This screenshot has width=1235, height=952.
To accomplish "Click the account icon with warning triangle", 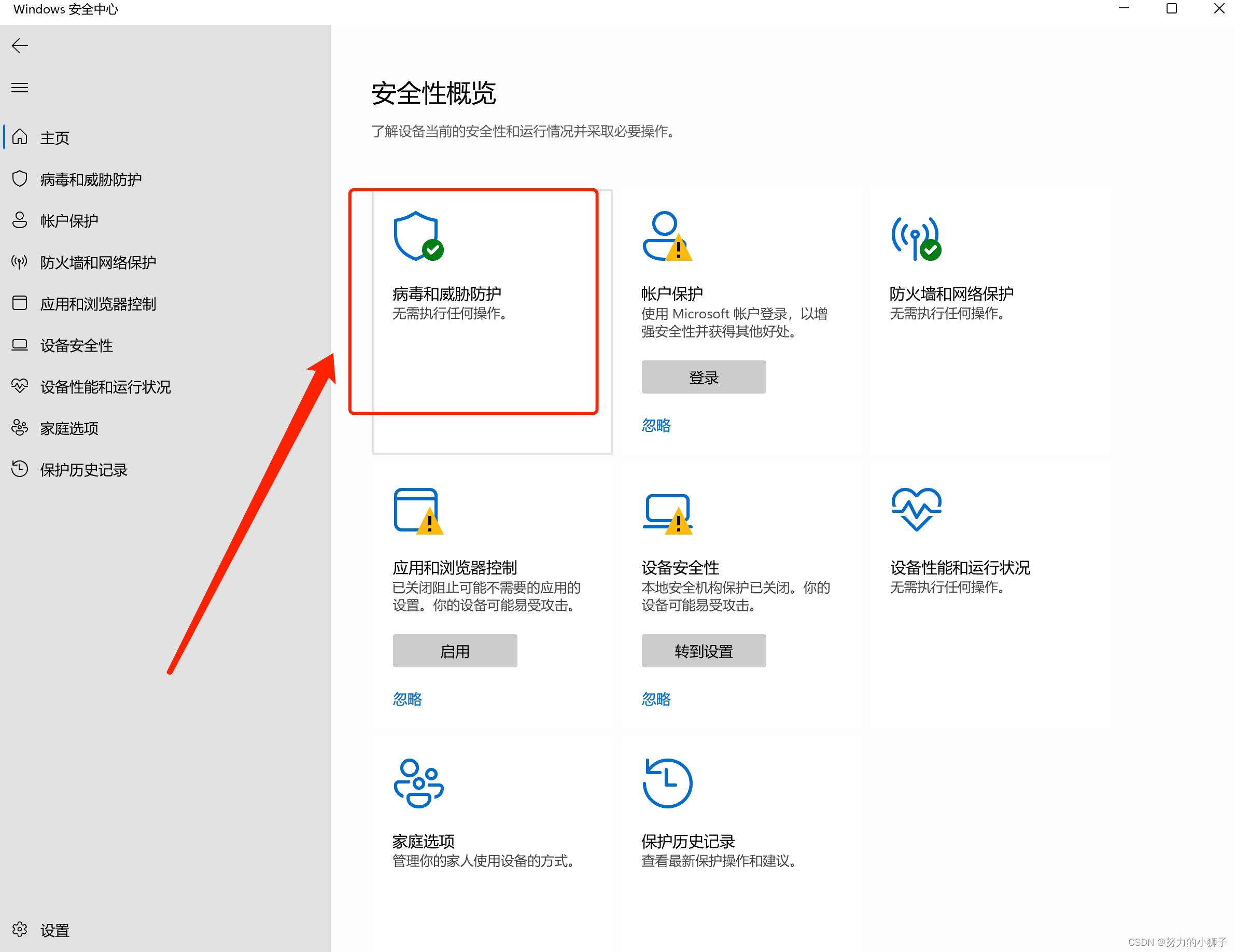I will coord(667,236).
